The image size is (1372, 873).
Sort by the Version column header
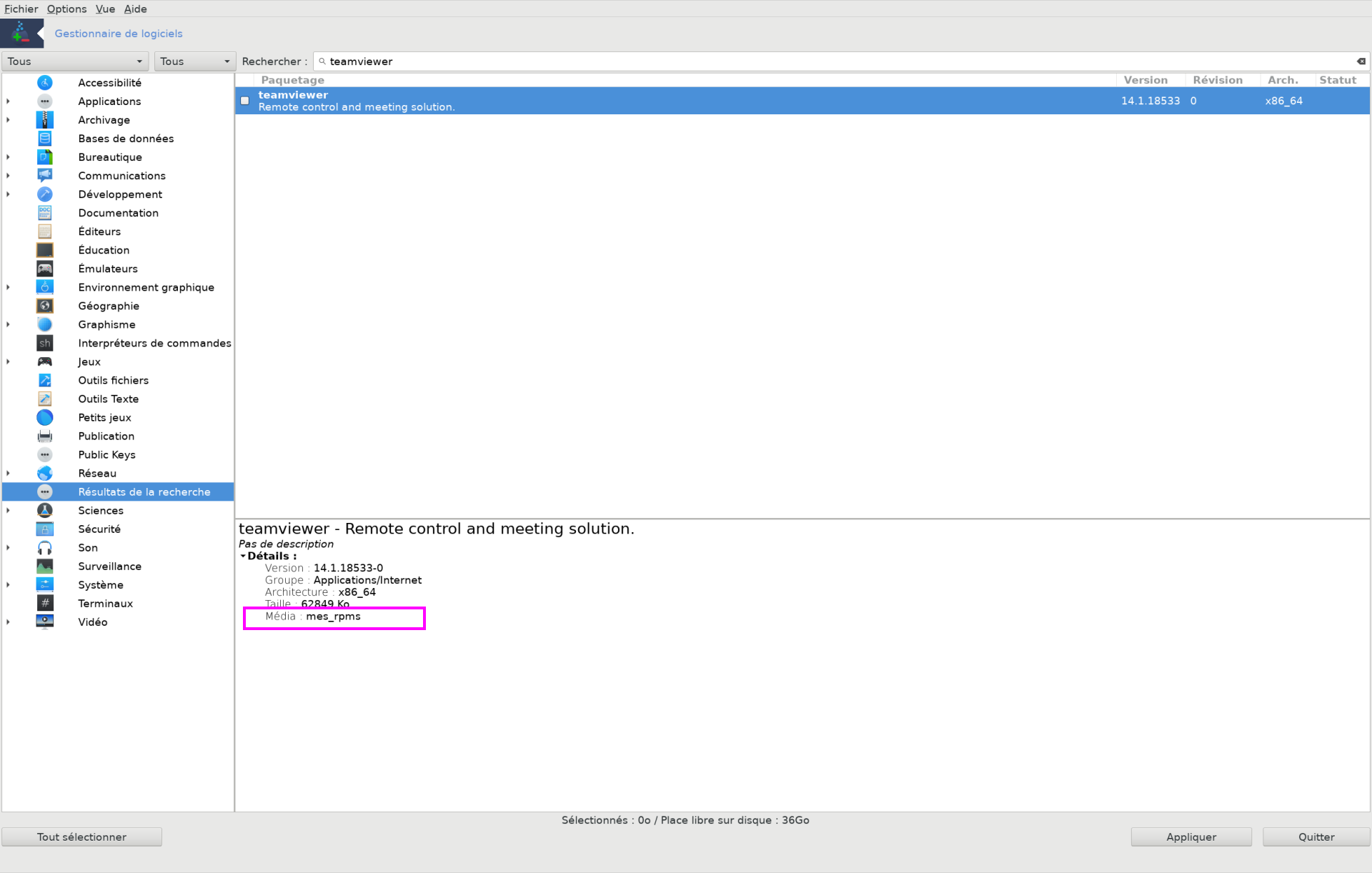click(1150, 80)
